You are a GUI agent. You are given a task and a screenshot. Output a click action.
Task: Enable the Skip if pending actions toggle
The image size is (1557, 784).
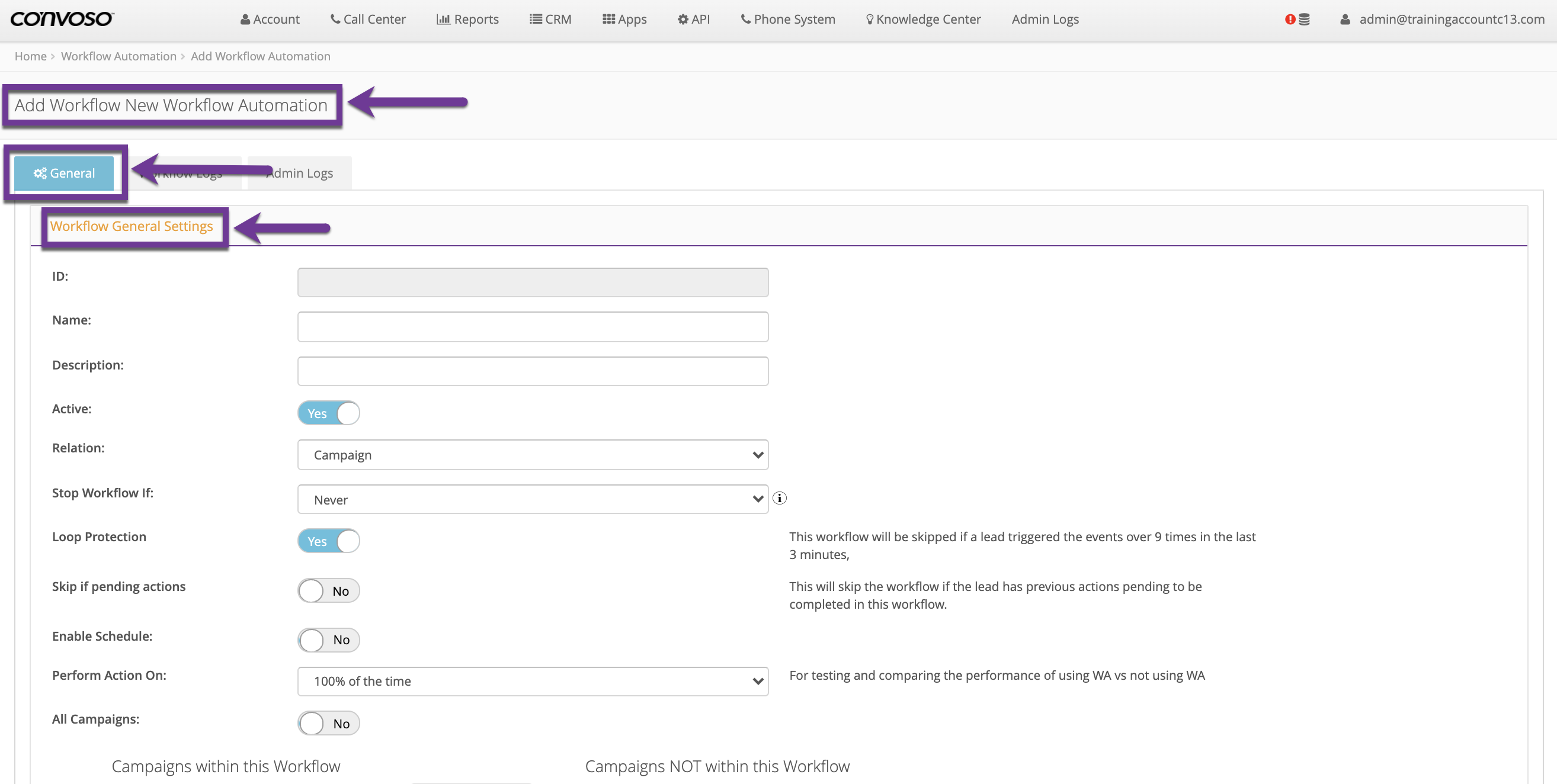pos(329,591)
